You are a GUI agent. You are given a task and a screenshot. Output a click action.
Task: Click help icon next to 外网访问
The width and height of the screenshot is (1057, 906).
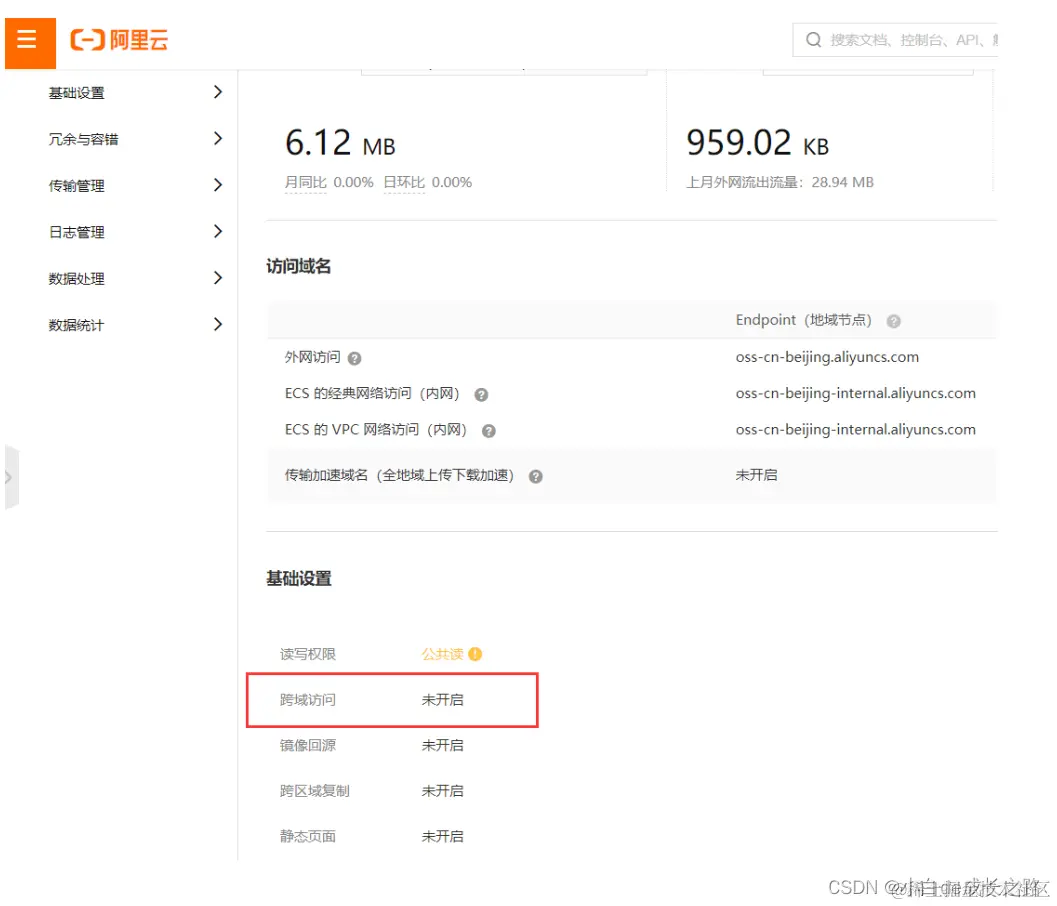[355, 359]
